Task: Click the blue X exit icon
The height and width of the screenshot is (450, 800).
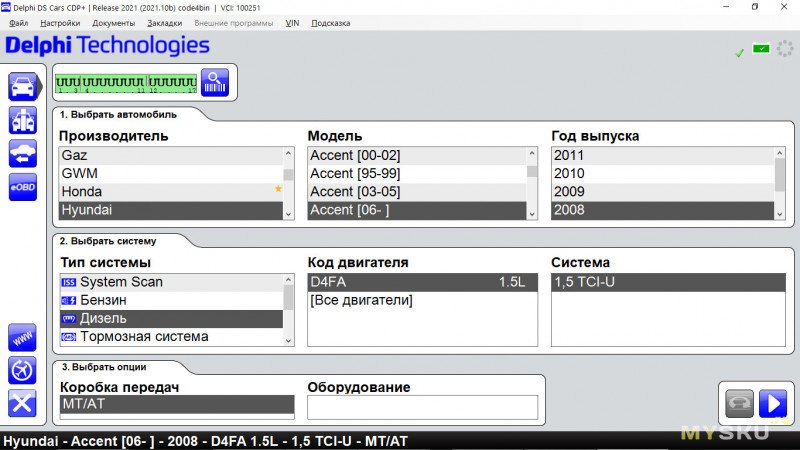Action: 22,404
